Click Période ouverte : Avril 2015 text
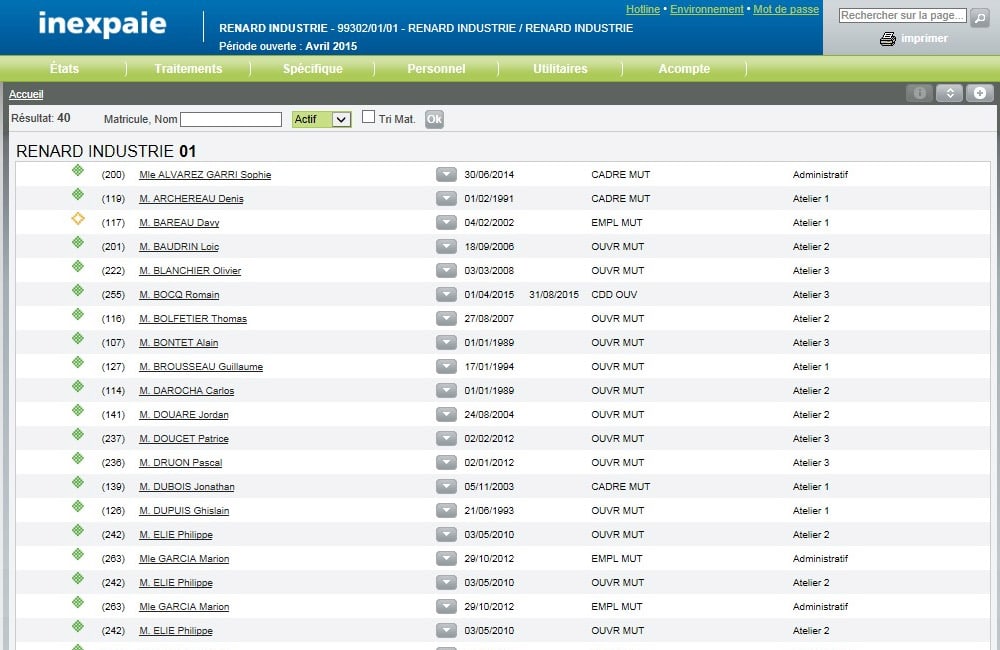This screenshot has width=1000, height=650. tap(288, 46)
